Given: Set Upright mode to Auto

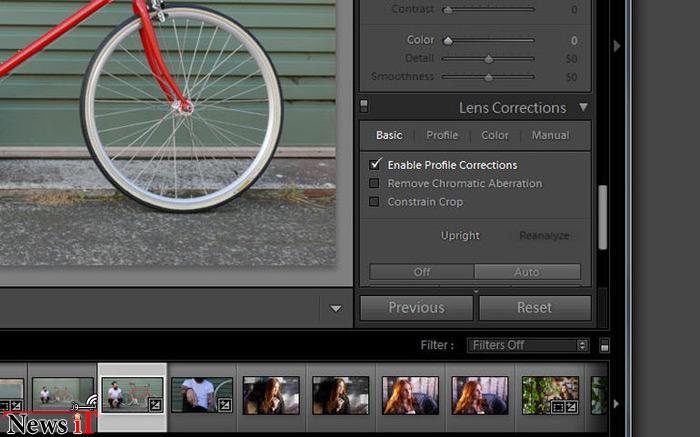Looking at the screenshot, I should pos(527,271).
